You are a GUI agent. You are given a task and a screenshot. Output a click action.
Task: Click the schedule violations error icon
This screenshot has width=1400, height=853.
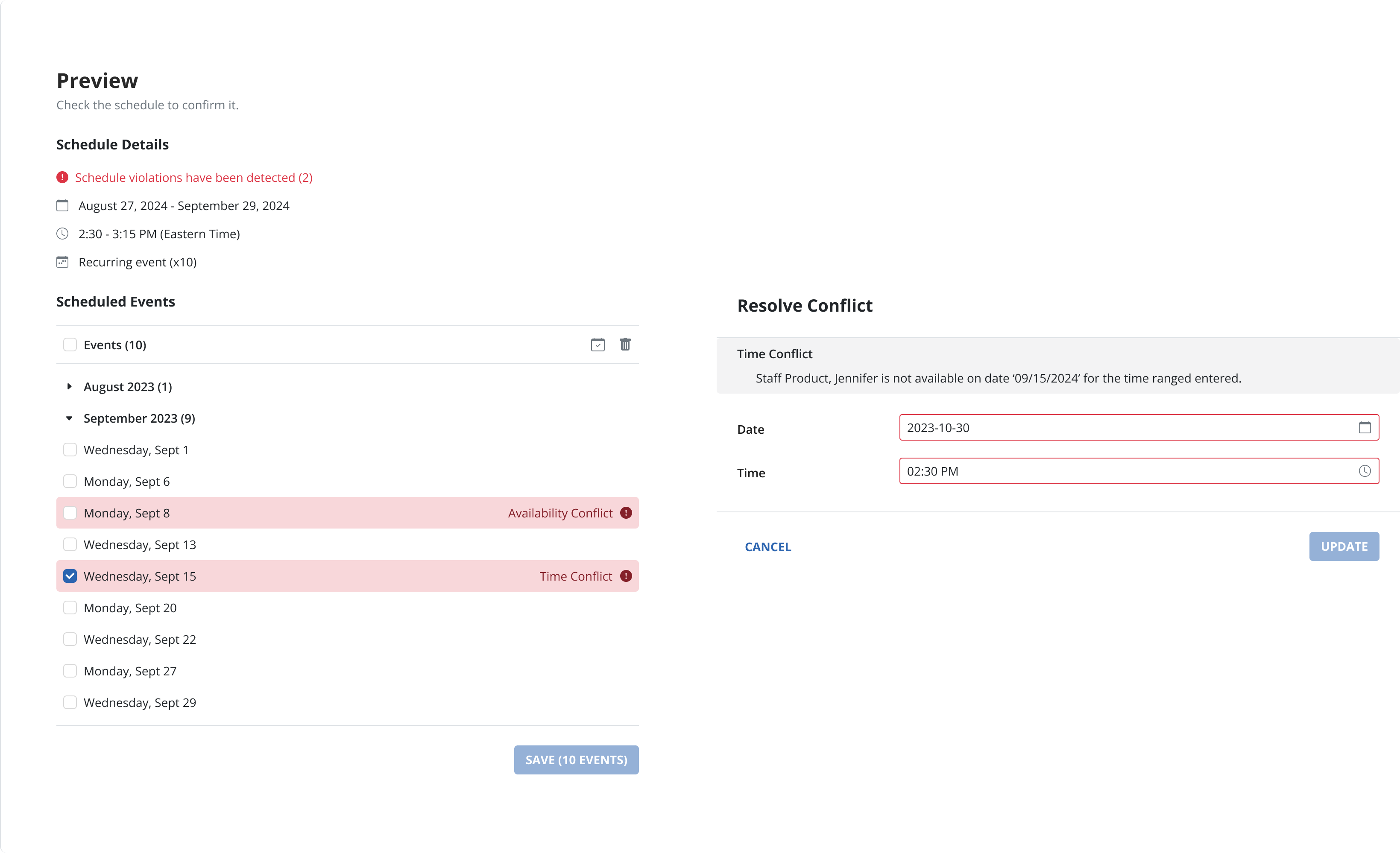[x=62, y=178]
